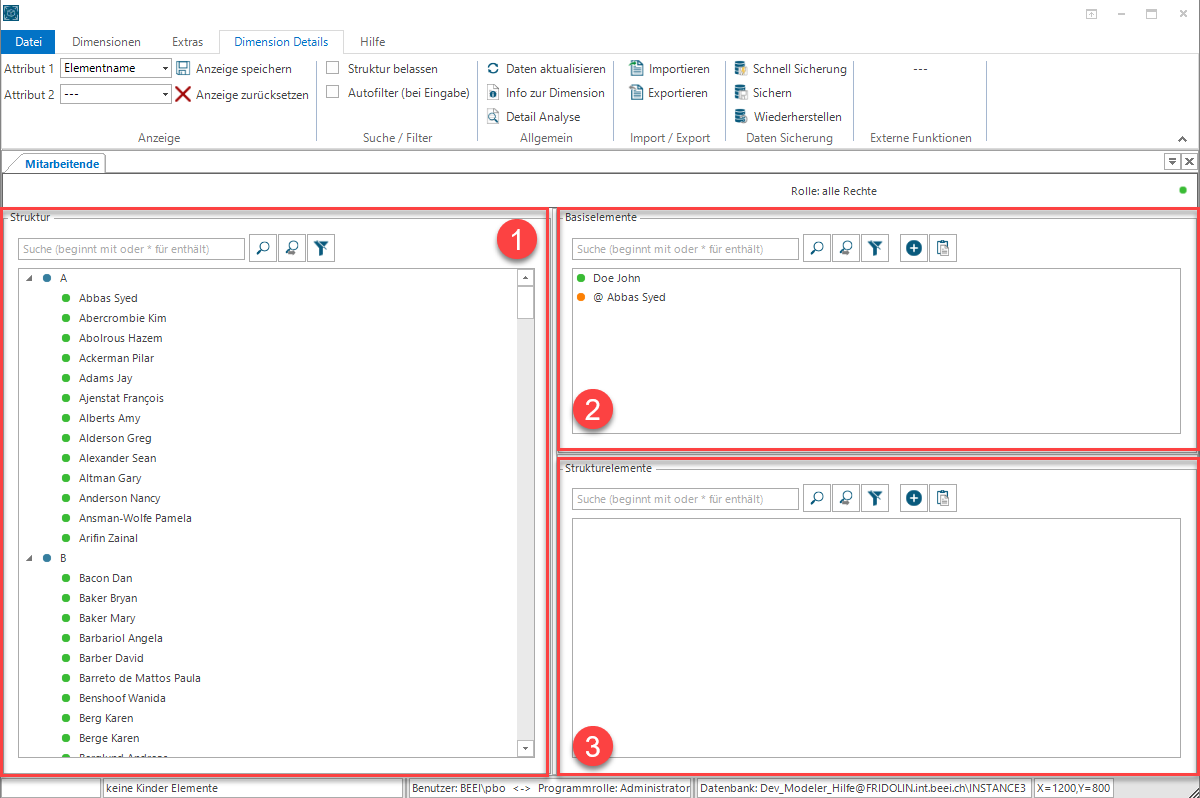Viewport: 1200px width, 798px height.
Task: Click the filter funnel in Struktur panel
Action: (320, 249)
